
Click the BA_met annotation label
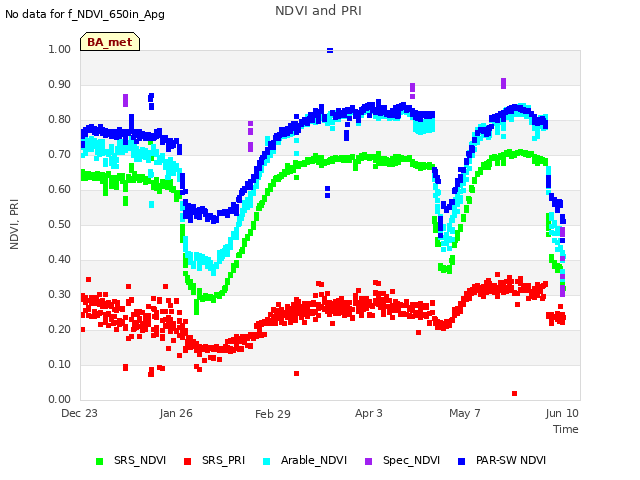click(x=110, y=42)
